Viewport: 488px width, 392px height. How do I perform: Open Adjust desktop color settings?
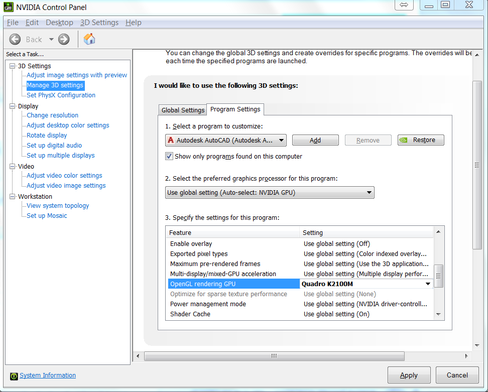click(68, 125)
